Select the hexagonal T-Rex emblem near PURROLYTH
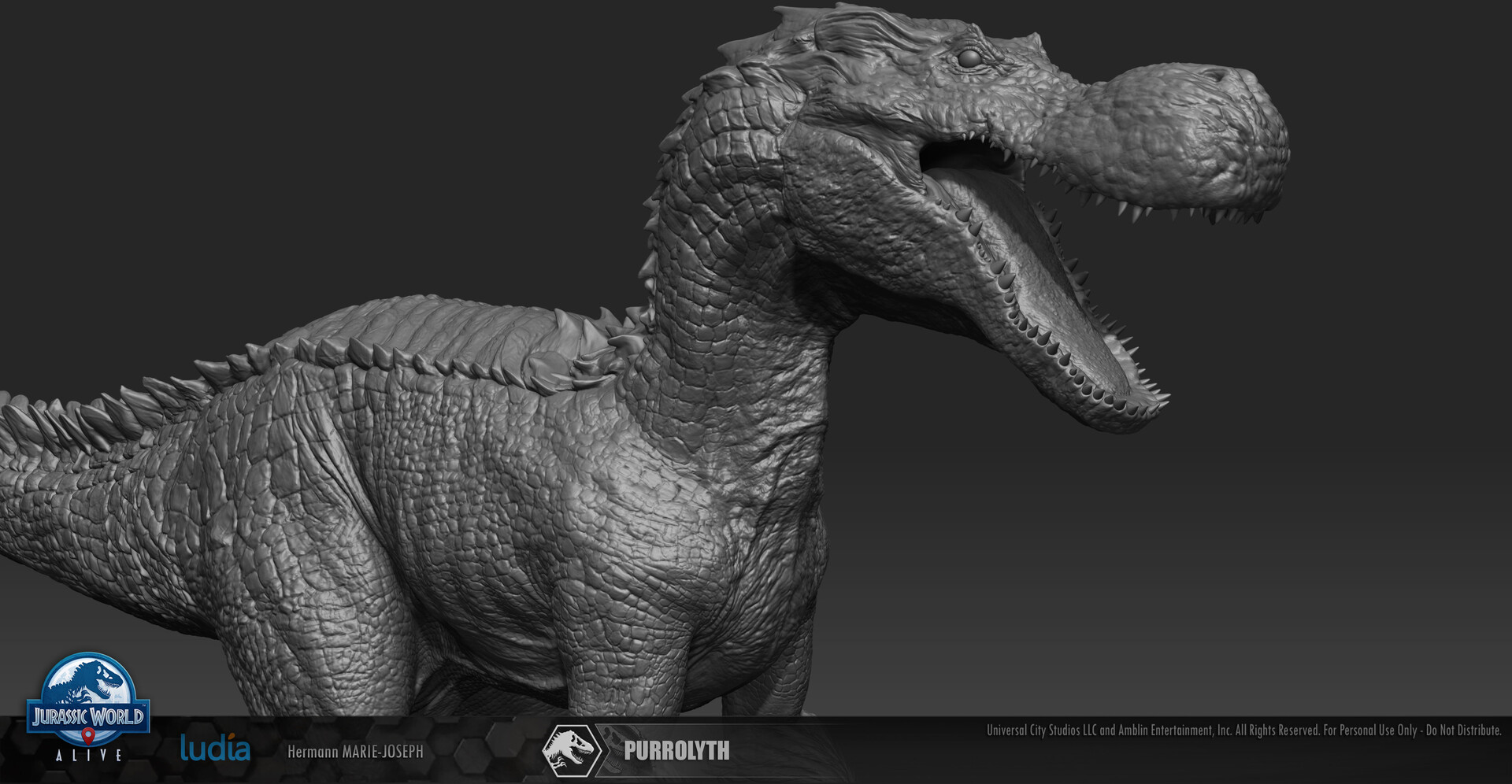 click(570, 751)
